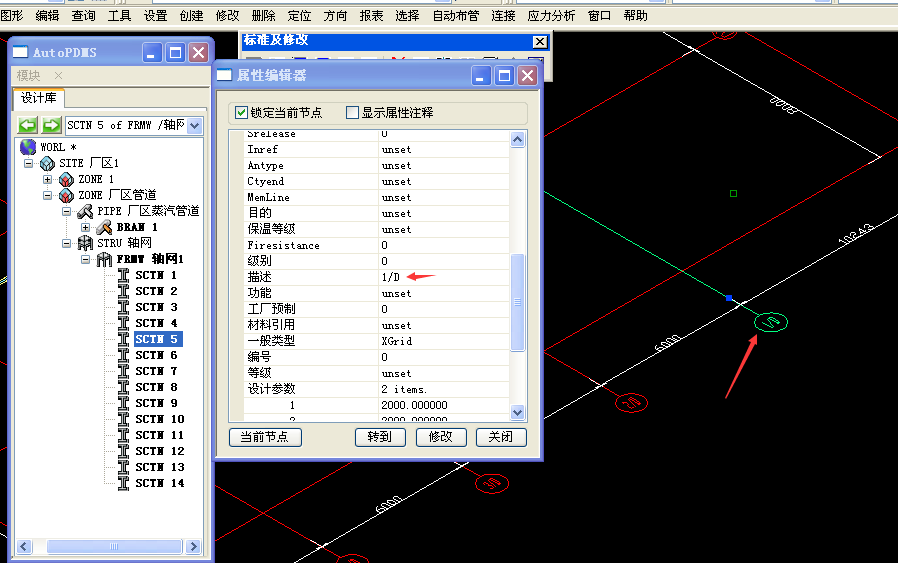
Task: Switch to the 设计库 tab
Action: [x=39, y=98]
